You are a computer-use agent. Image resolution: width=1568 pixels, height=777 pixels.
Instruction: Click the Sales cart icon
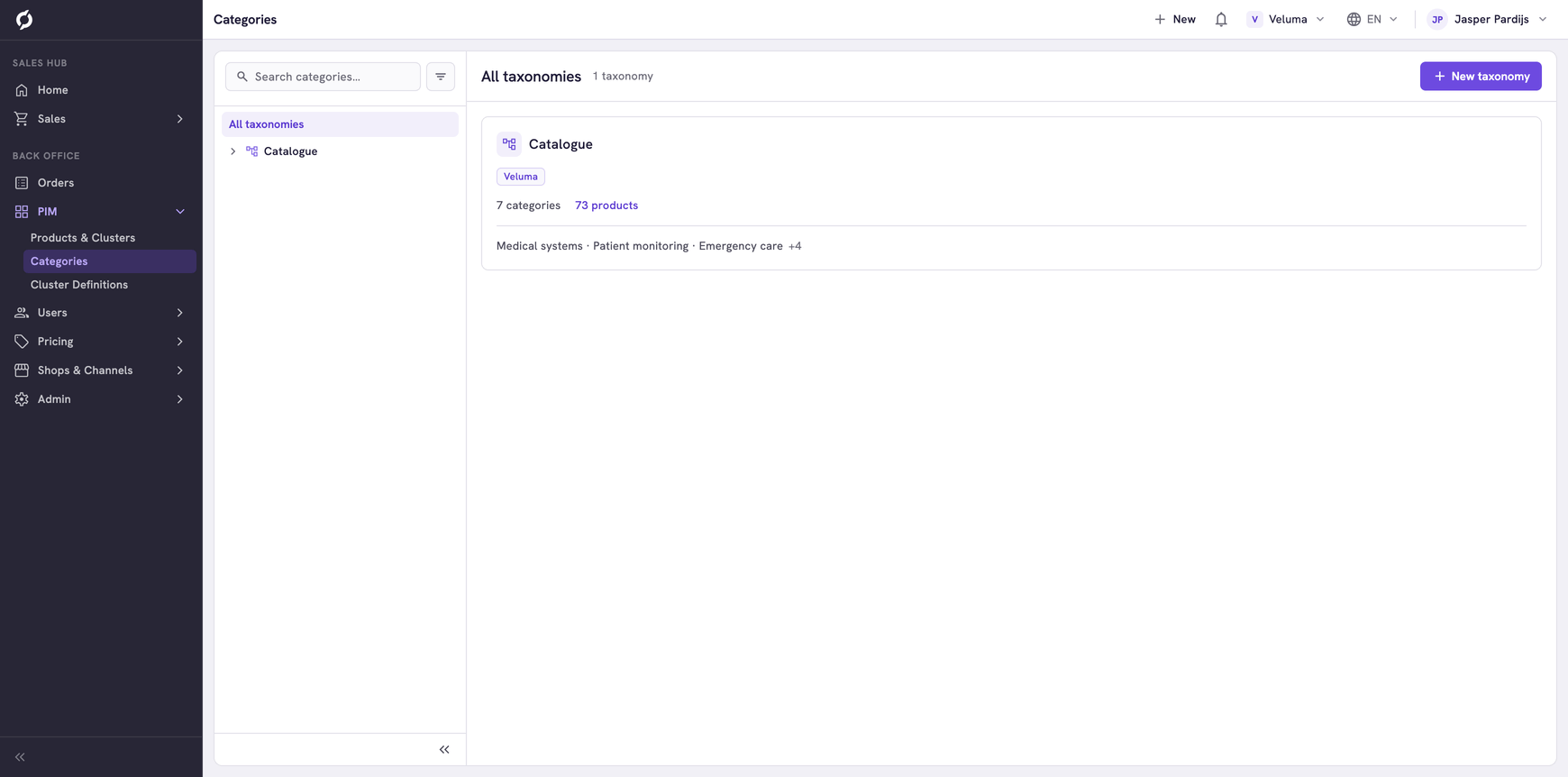point(22,119)
